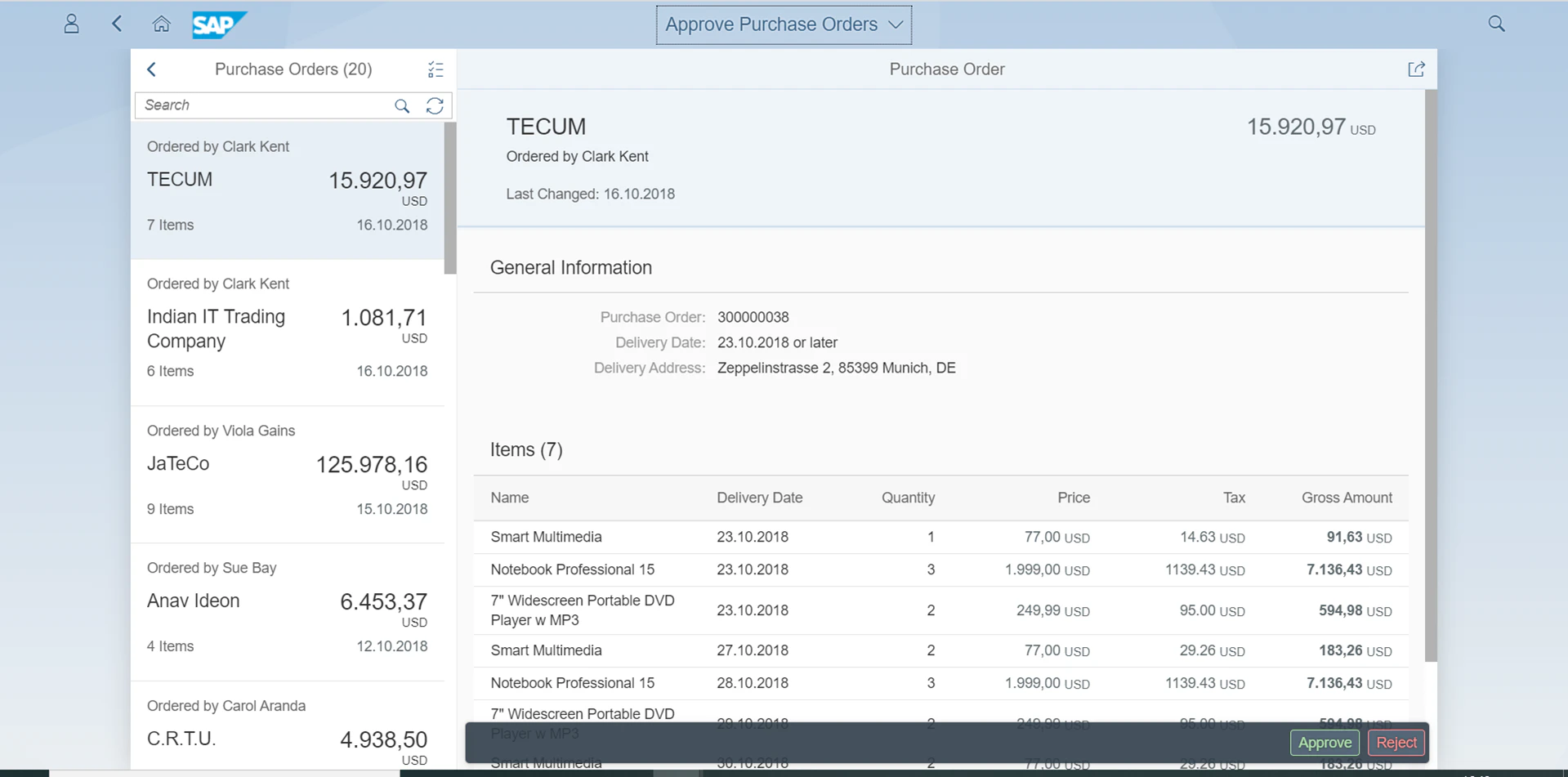Open the share action for Purchase Order
1568x777 pixels.
(x=1416, y=69)
